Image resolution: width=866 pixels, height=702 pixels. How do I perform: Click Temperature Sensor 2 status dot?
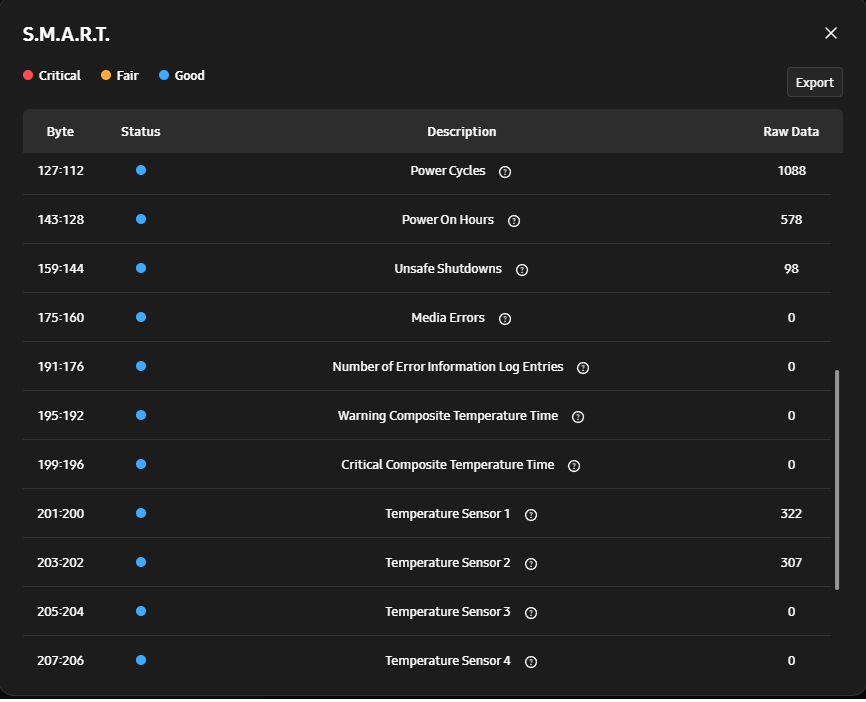point(141,562)
